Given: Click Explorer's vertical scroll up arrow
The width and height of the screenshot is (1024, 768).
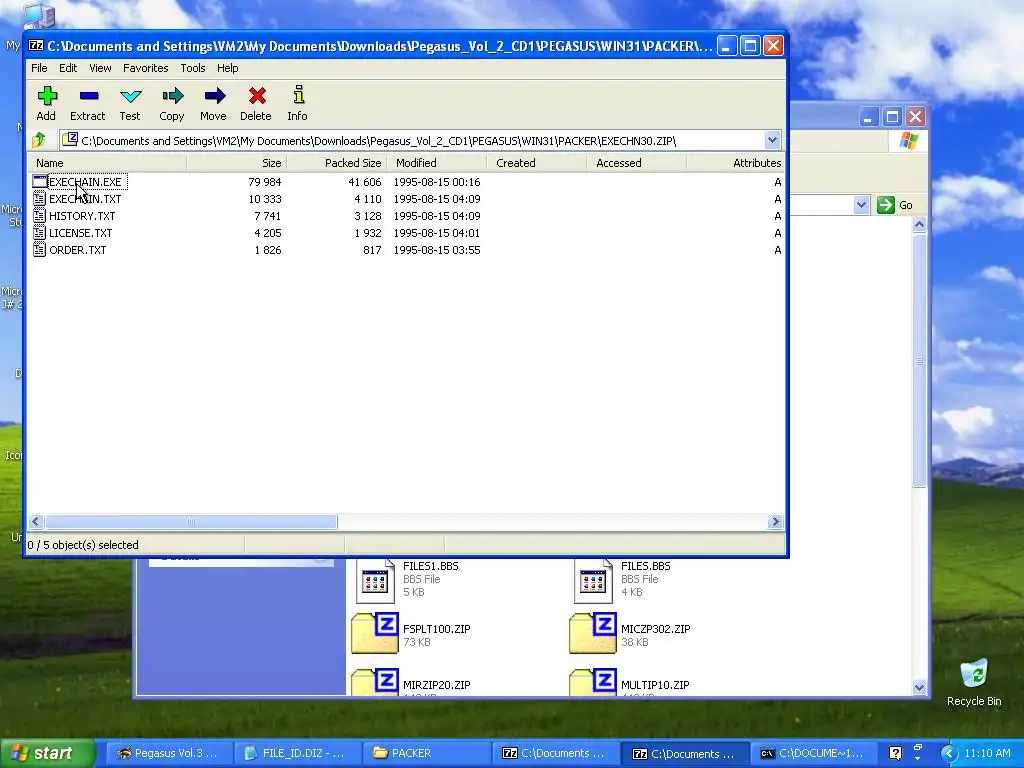Looking at the screenshot, I should pos(919,225).
